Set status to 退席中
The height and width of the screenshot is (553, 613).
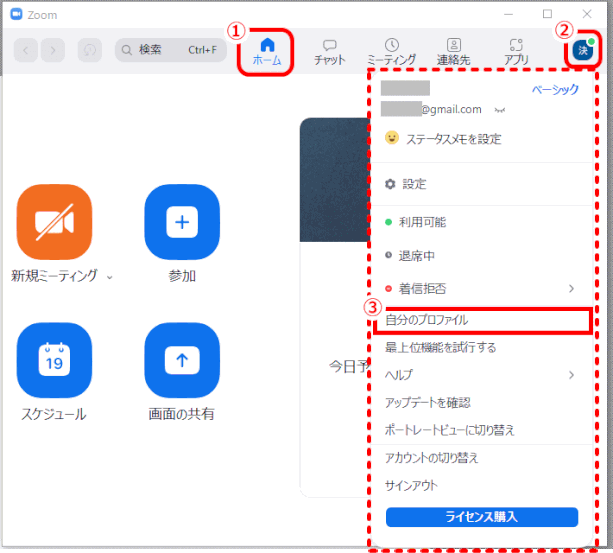pos(482,256)
